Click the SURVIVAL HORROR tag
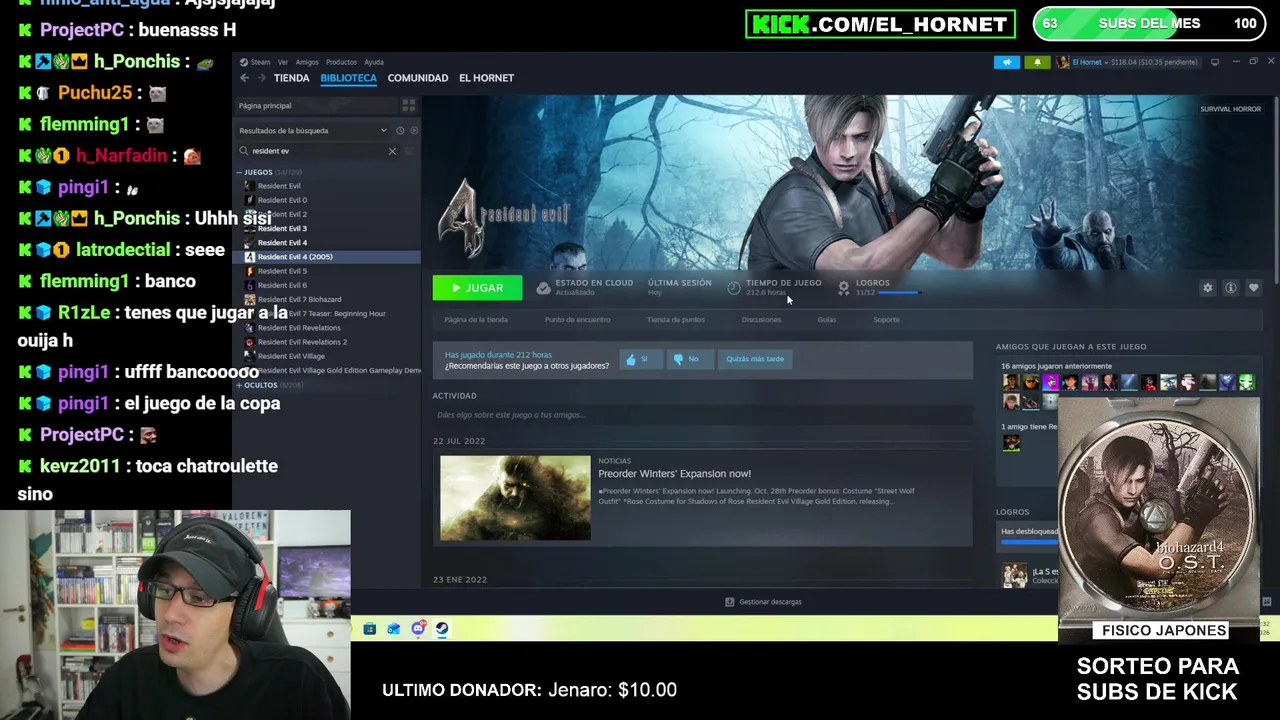1280x720 pixels. (1230, 109)
